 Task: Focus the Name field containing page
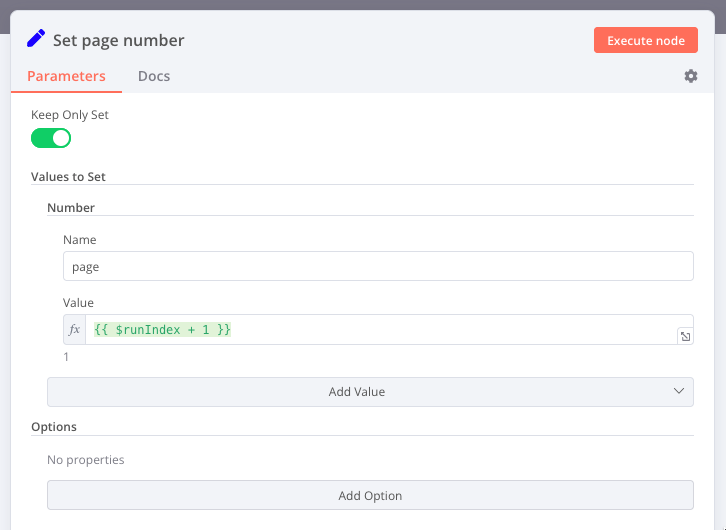378,266
